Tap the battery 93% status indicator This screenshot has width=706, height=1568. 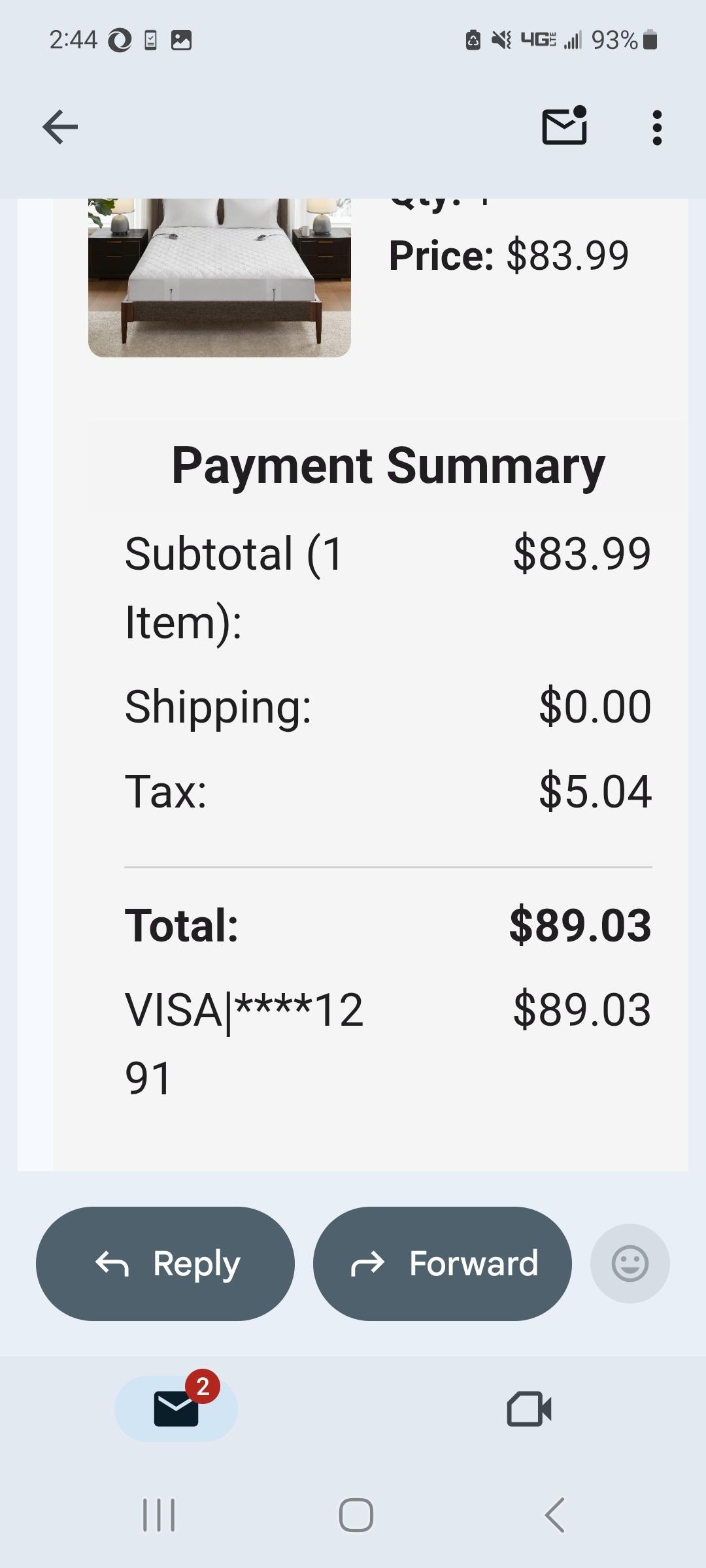tap(624, 41)
